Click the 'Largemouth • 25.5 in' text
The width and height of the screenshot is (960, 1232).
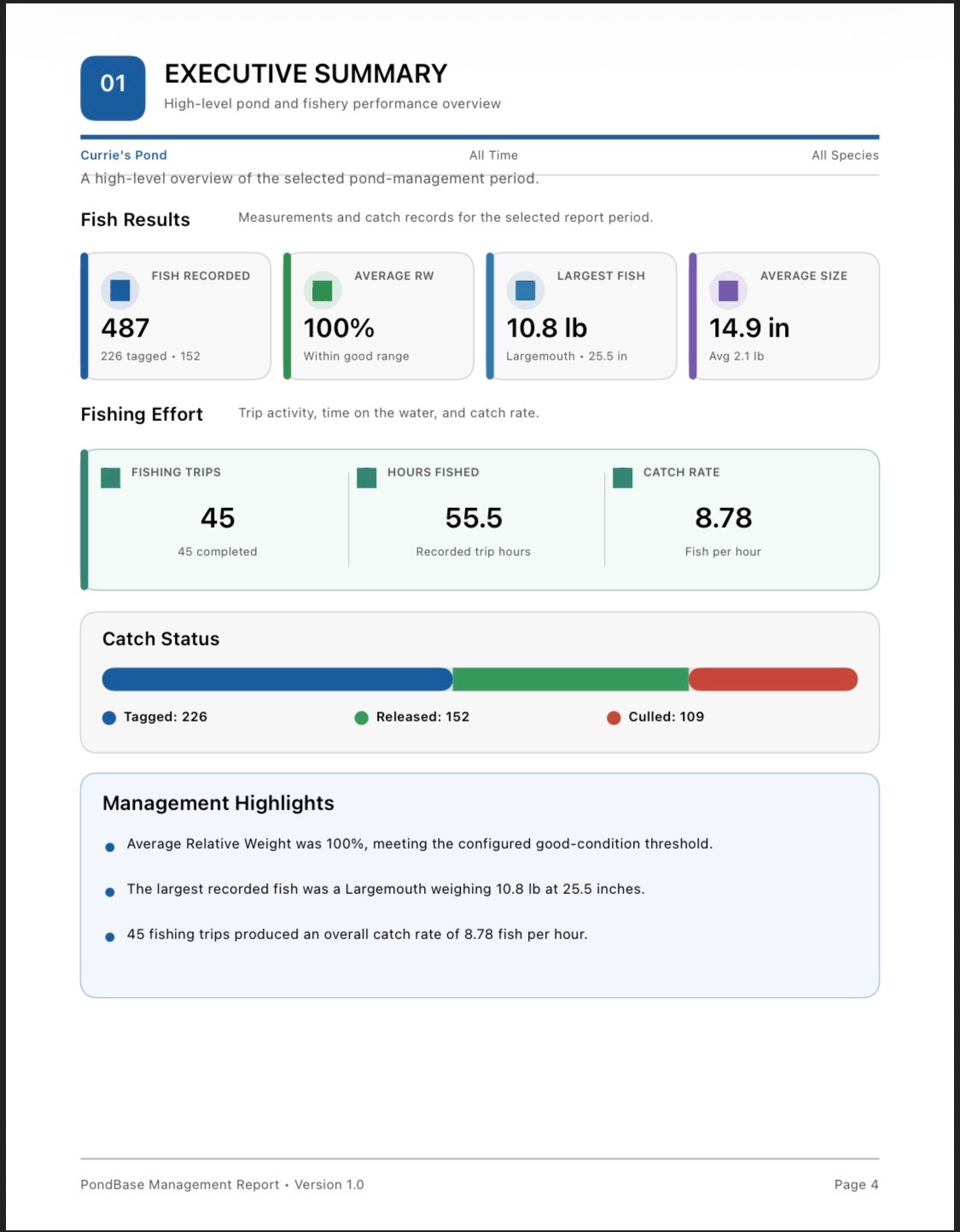567,357
